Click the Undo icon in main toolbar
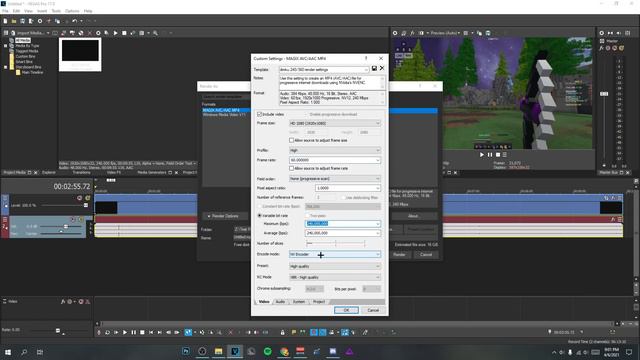Screen dimensions: 640x360 point(74,21)
